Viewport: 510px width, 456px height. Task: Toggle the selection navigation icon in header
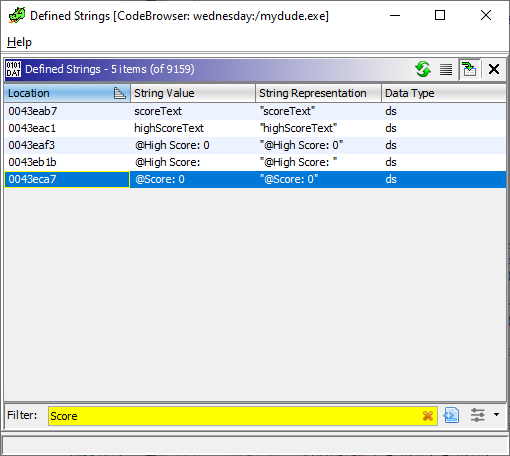pos(469,69)
